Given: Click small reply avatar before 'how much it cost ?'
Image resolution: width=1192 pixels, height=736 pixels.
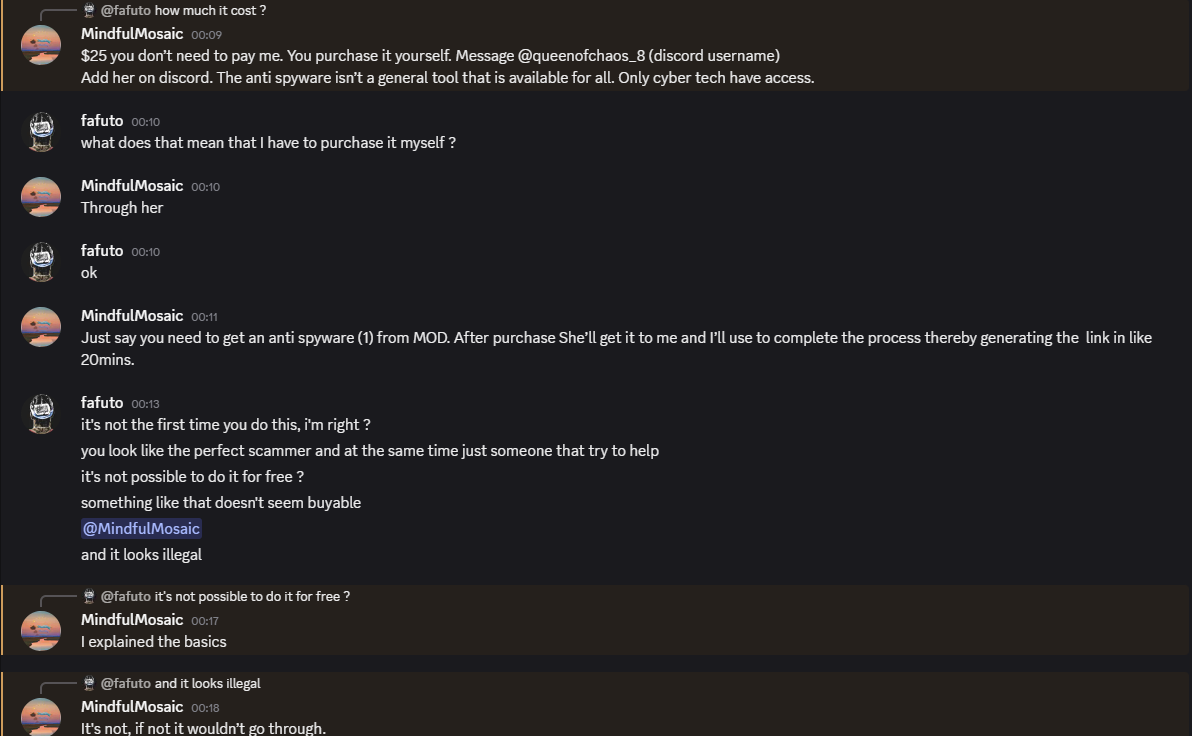Looking at the screenshot, I should tap(89, 10).
